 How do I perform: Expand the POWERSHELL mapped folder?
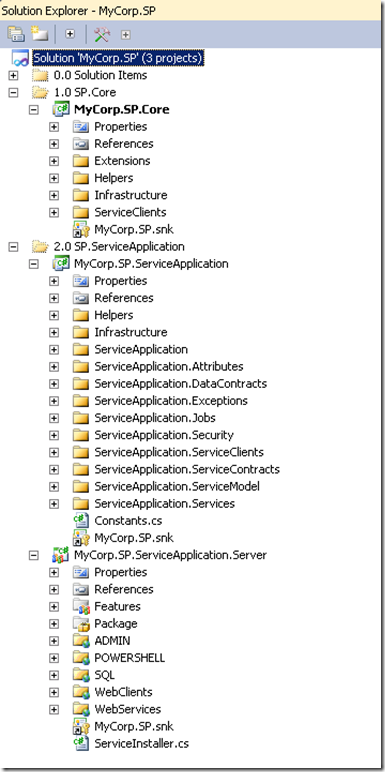click(x=54, y=658)
